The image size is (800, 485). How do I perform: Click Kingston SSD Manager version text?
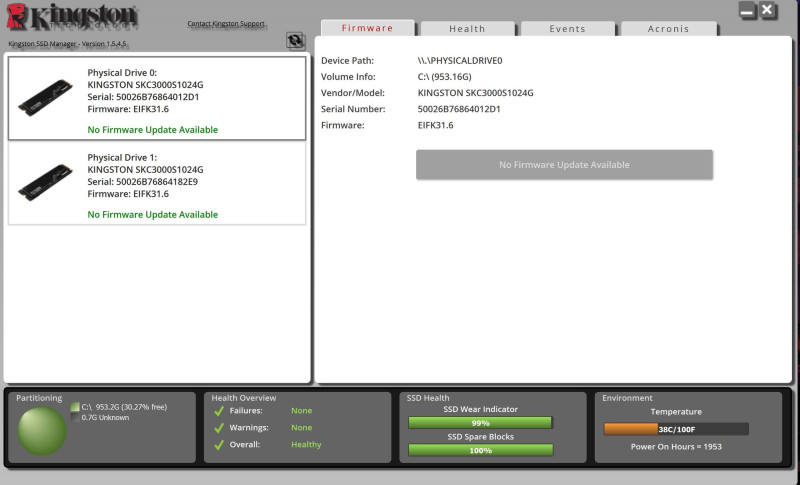[x=67, y=44]
